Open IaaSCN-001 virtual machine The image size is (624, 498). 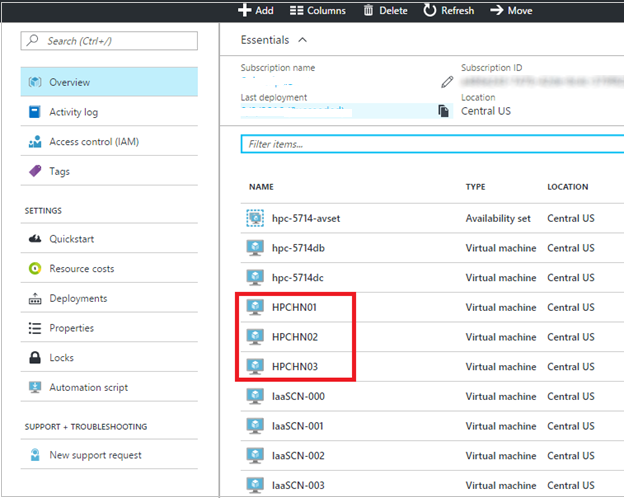298,426
